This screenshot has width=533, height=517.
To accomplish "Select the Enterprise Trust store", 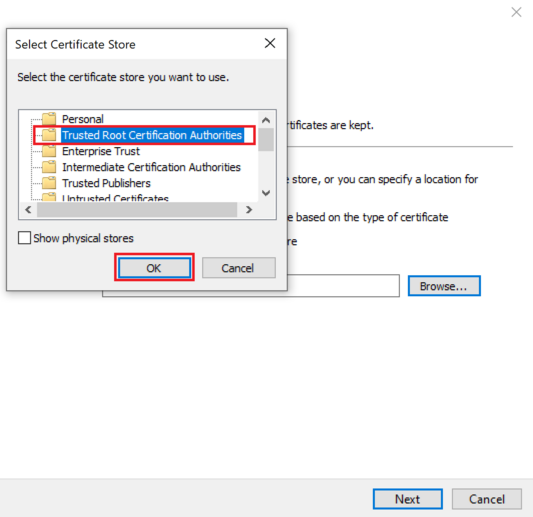I will pos(101,151).
